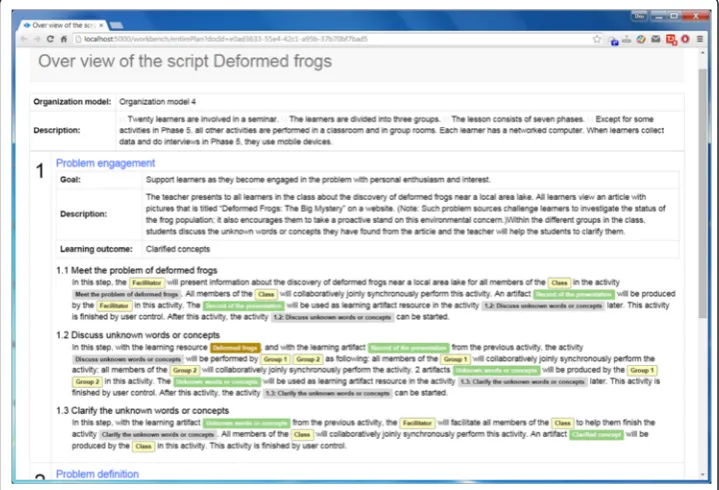Select the 'Over view of the scr' tab

point(63,25)
